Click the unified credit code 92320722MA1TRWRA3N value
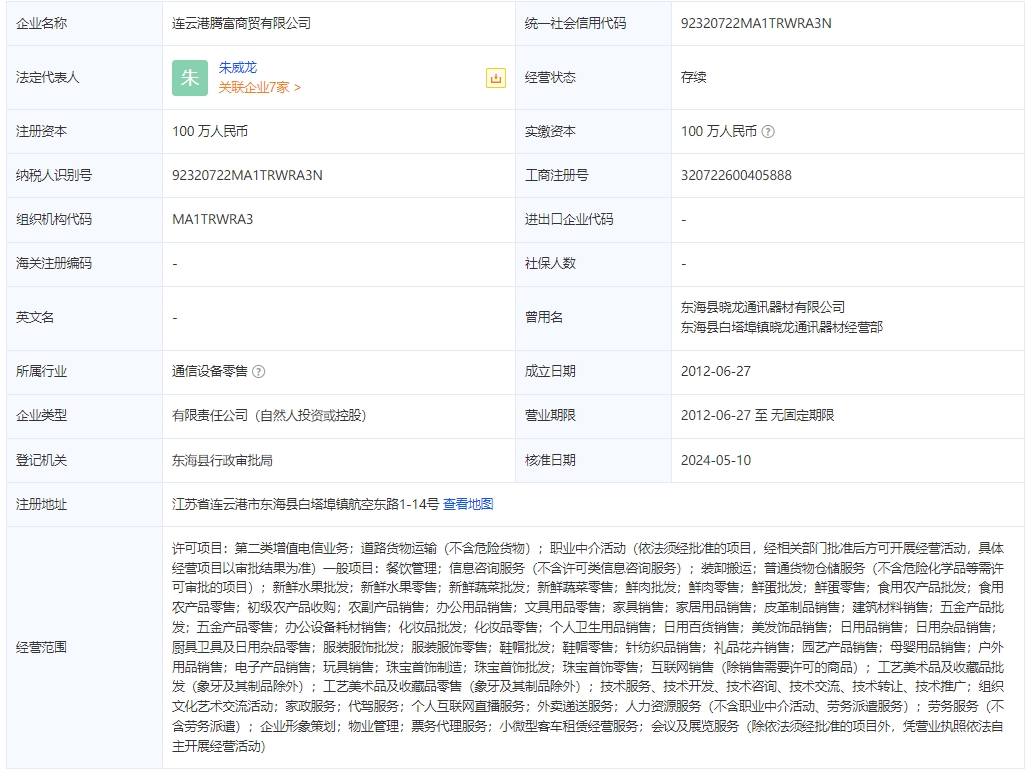Viewport: 1026px width, 772px height. (x=756, y=23)
